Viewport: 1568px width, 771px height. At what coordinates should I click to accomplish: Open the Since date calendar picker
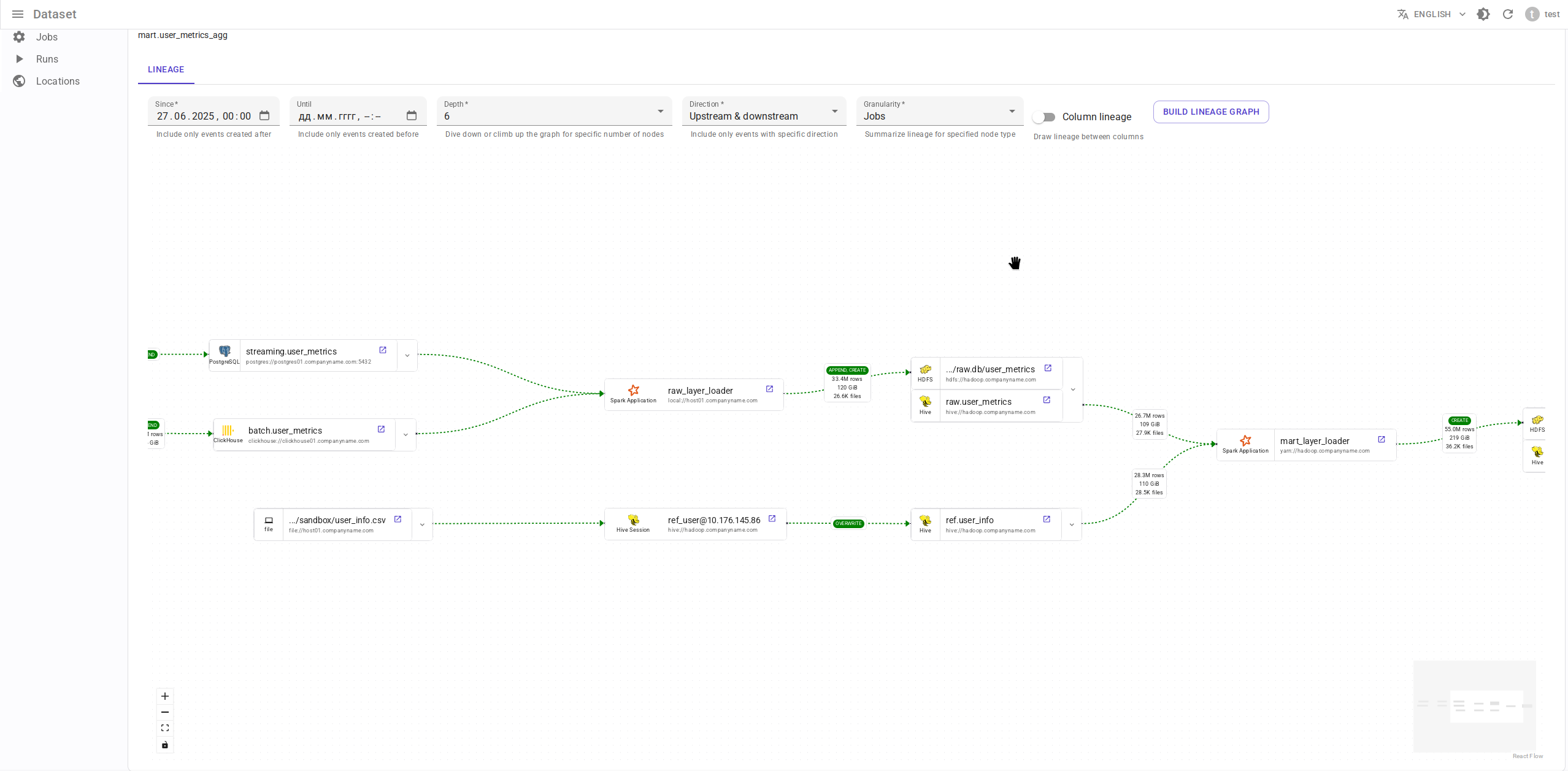tap(264, 116)
